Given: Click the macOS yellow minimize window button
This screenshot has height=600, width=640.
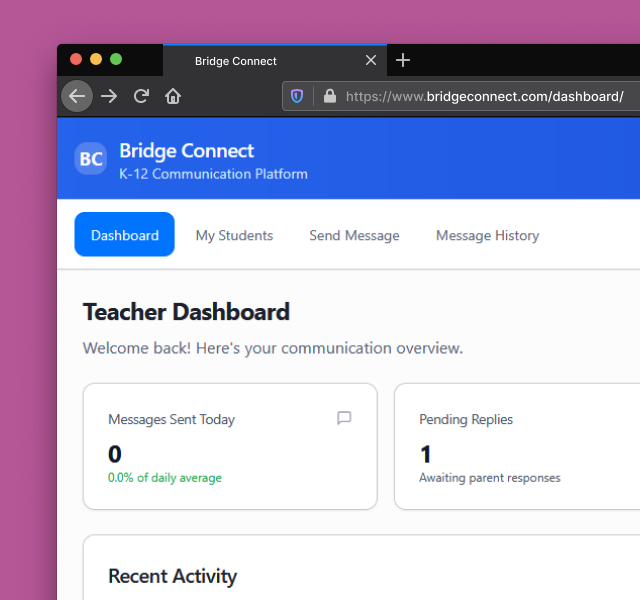Looking at the screenshot, I should point(96,59).
